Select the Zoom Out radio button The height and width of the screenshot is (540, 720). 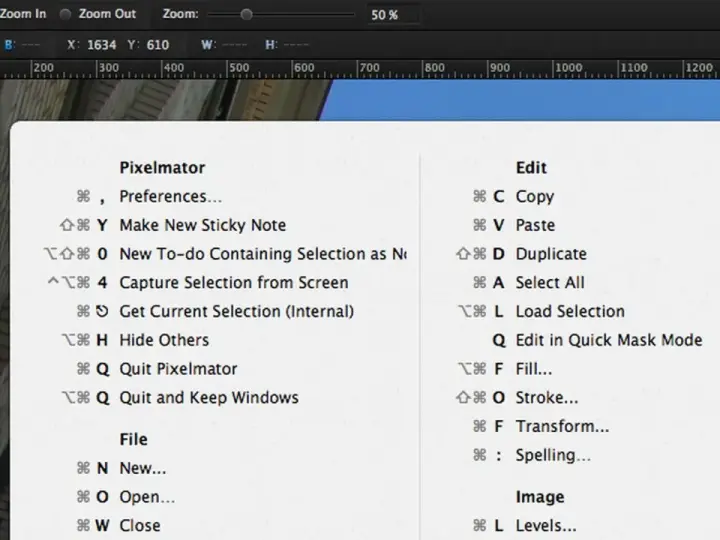pyautogui.click(x=66, y=15)
